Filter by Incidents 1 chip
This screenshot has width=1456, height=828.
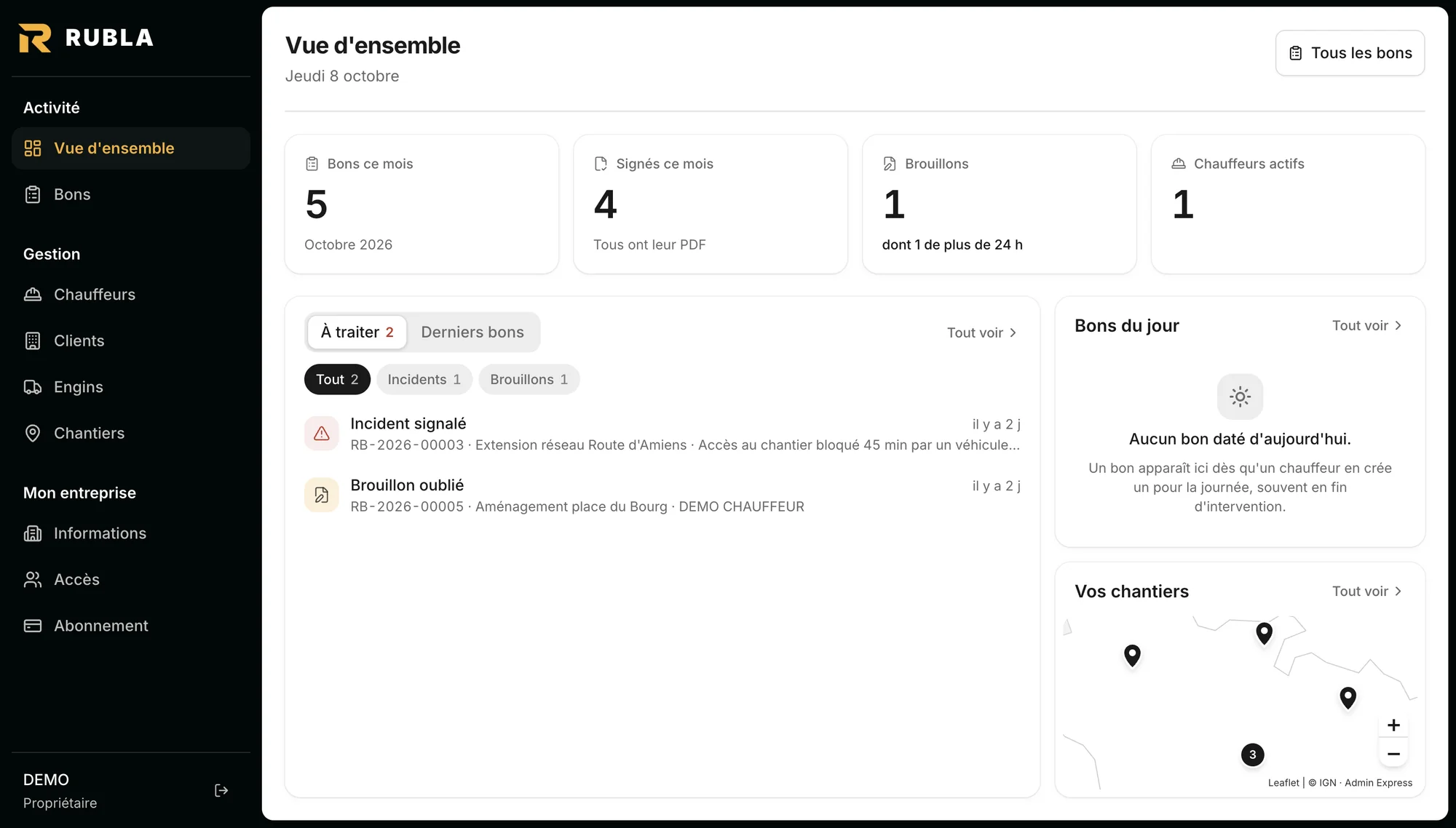pos(424,380)
